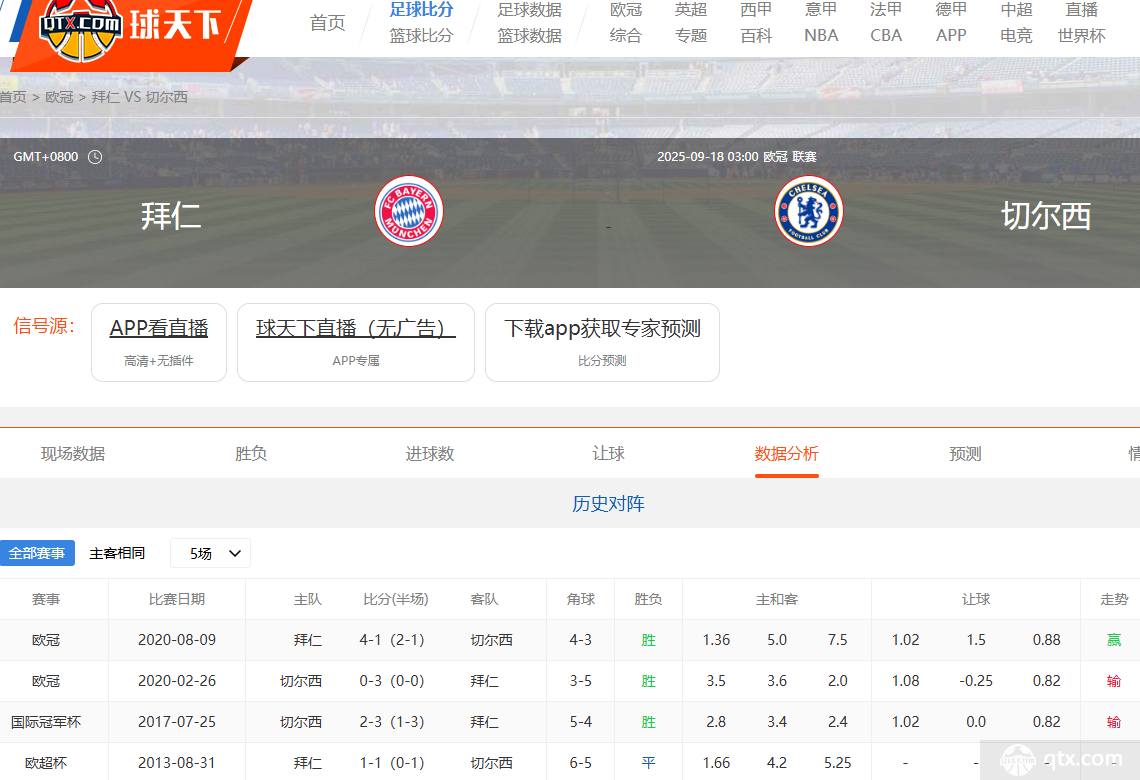Click the 欧超杯 competition cell
This screenshot has height=780, width=1140.
(46, 763)
